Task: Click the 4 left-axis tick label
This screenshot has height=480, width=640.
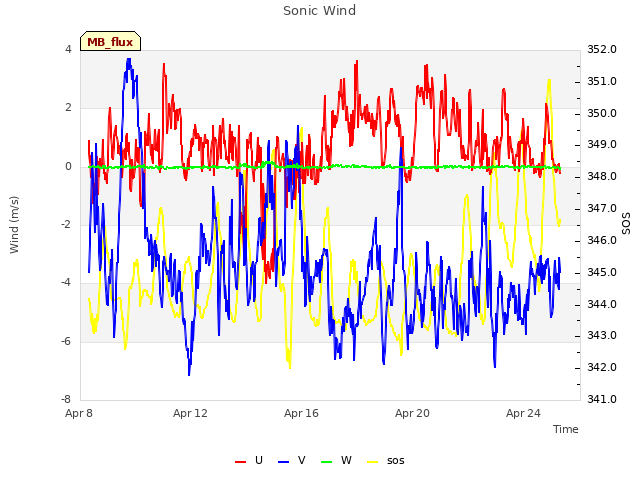Action: coord(68,49)
